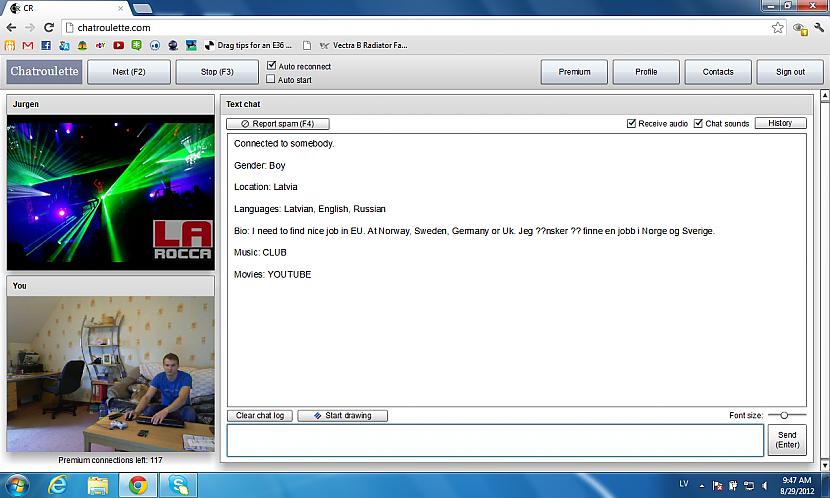Open a new tab button
Image resolution: width=830 pixels, height=498 pixels.
click(x=142, y=8)
